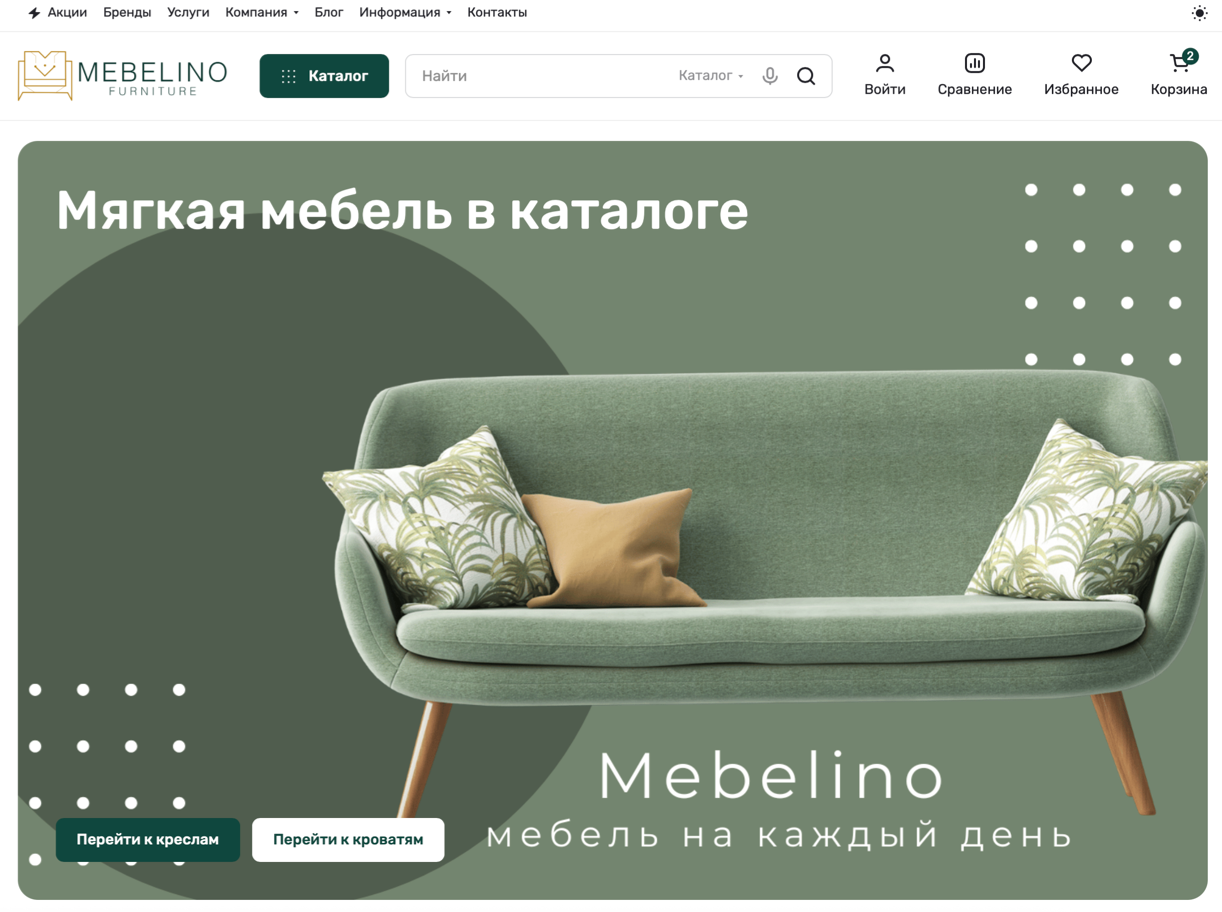The width and height of the screenshot is (1222, 912).
Task: Toggle the dark/light theme sun icon
Action: coord(1199,13)
